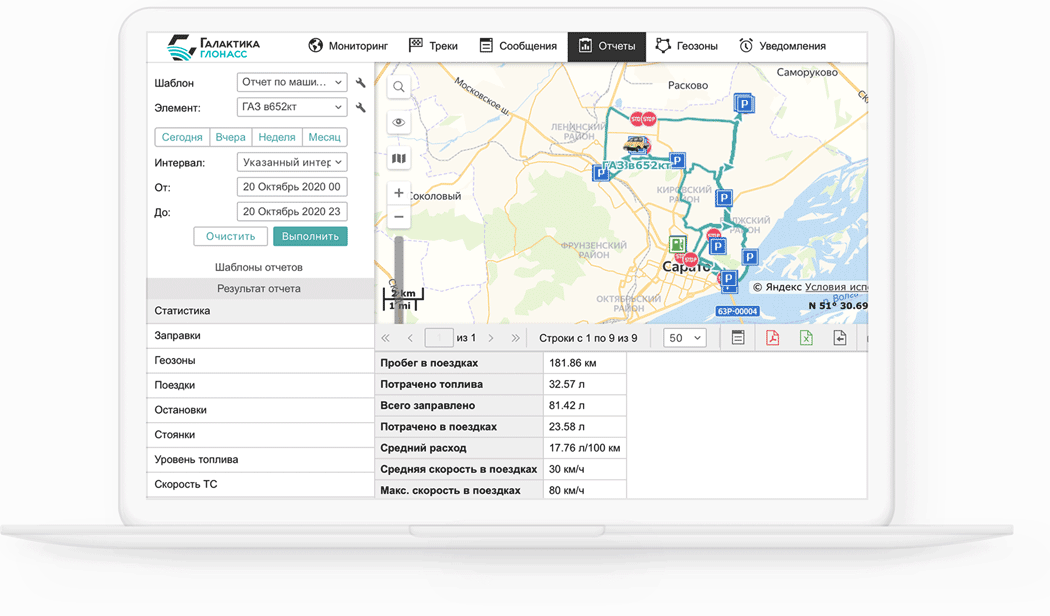Open the rows per page dropdown 50
The width and height of the screenshot is (1050, 616).
684,338
